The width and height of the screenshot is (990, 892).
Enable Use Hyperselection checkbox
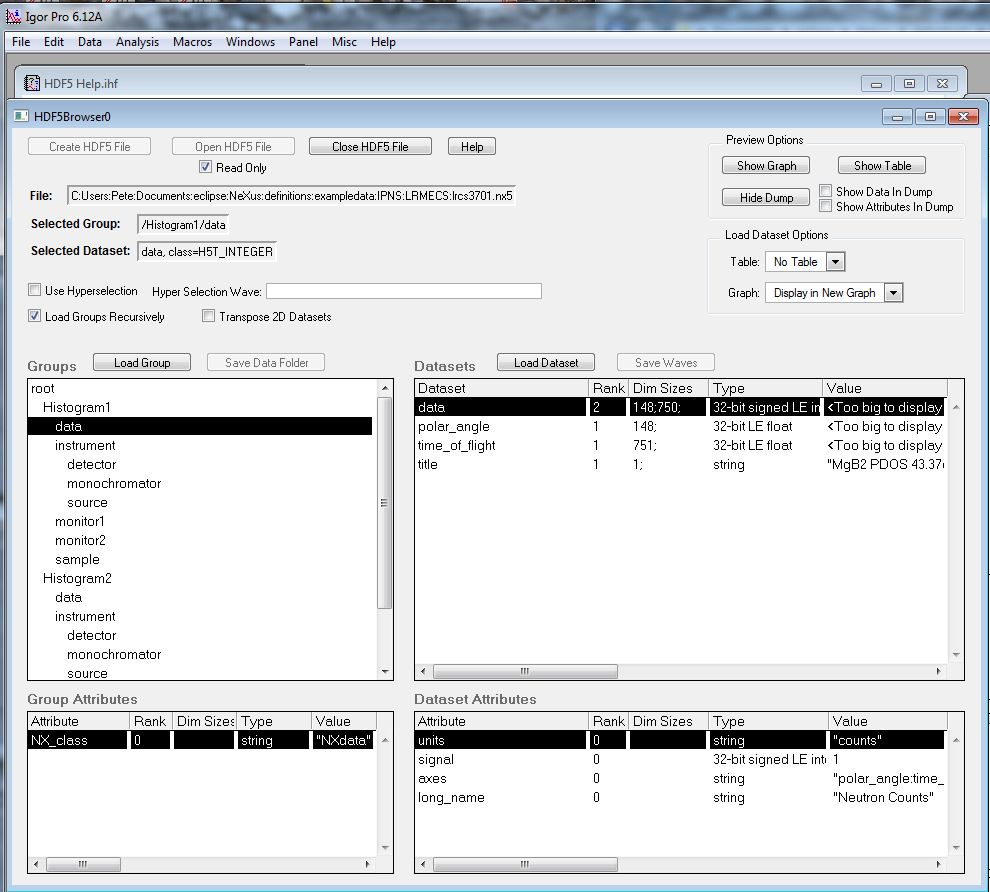(35, 291)
